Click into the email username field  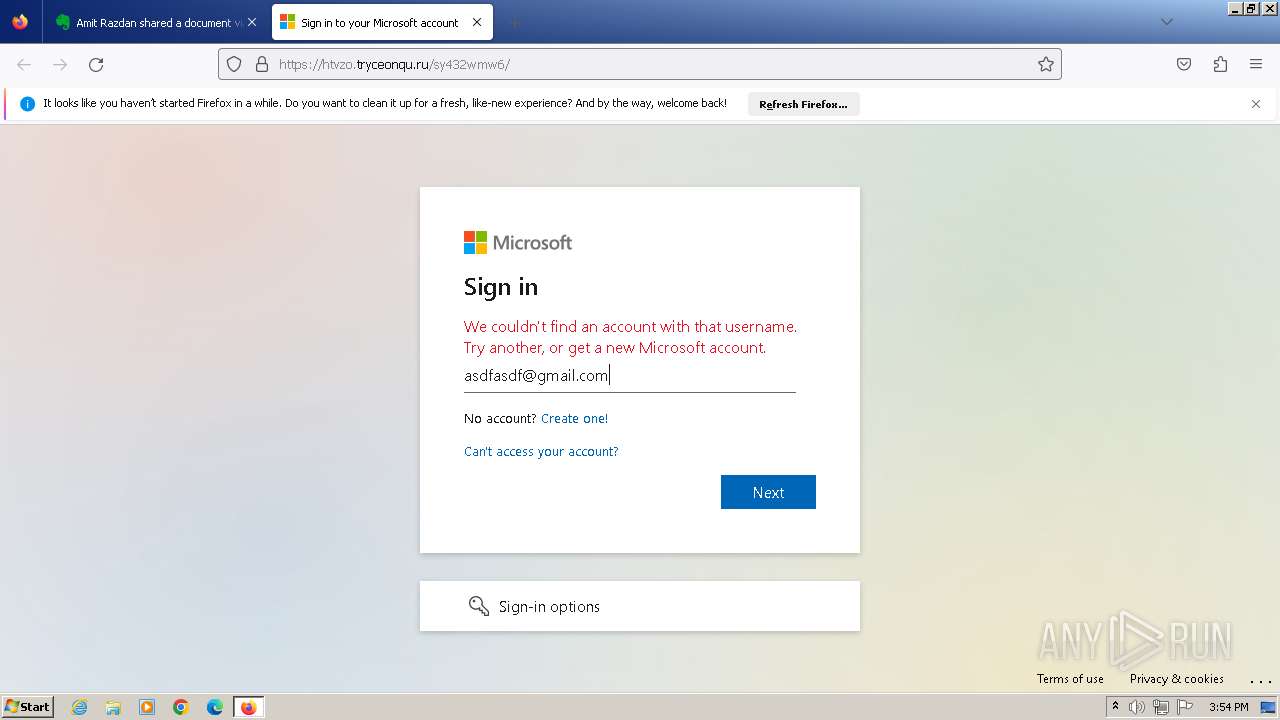(x=630, y=376)
